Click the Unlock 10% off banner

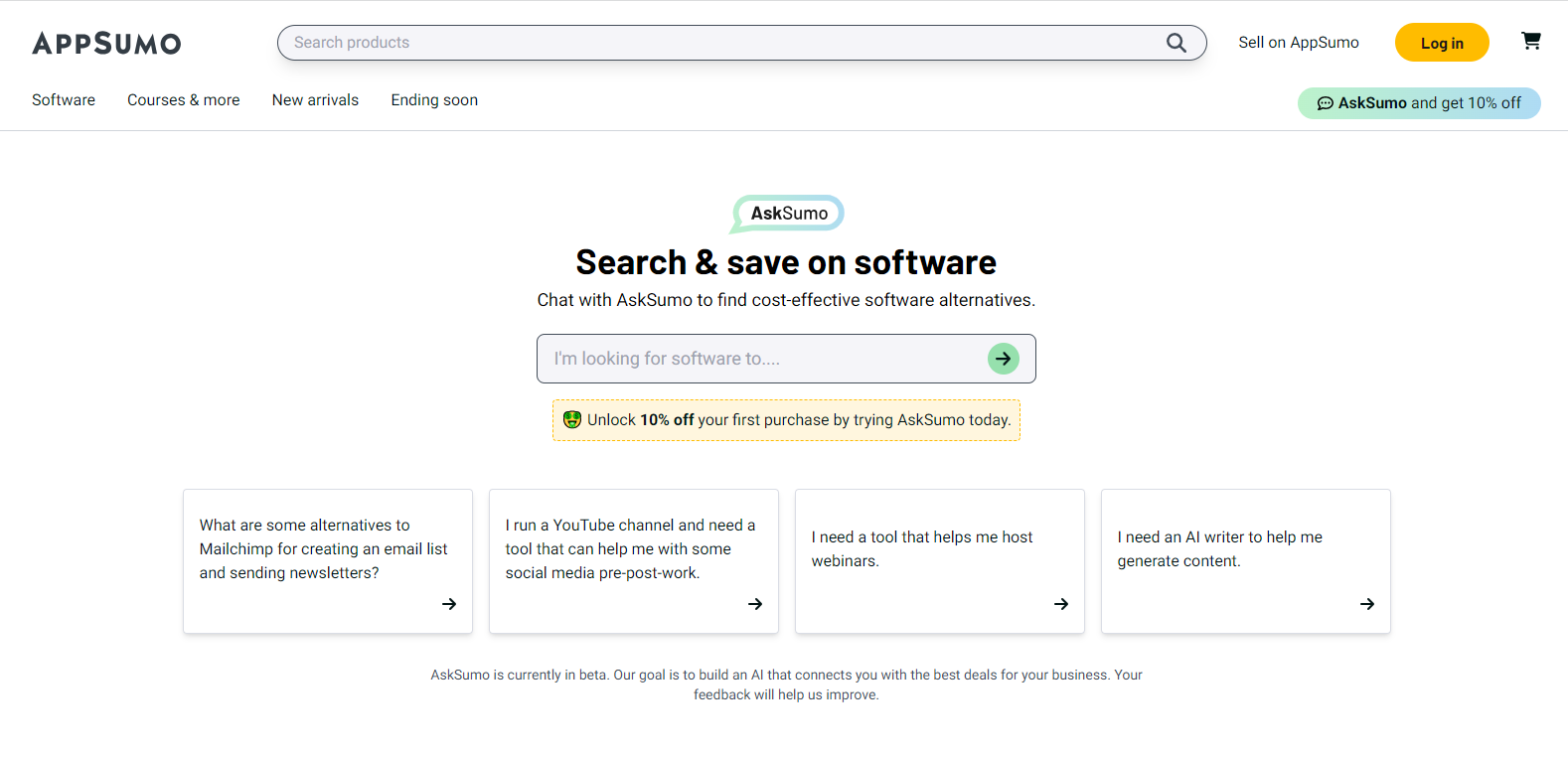[x=786, y=420]
